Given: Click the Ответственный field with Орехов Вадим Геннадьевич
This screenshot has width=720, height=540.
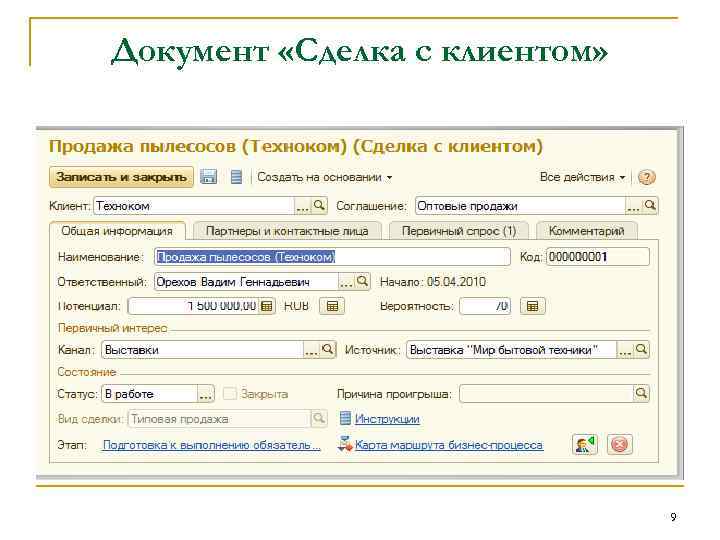Looking at the screenshot, I should point(246,281).
